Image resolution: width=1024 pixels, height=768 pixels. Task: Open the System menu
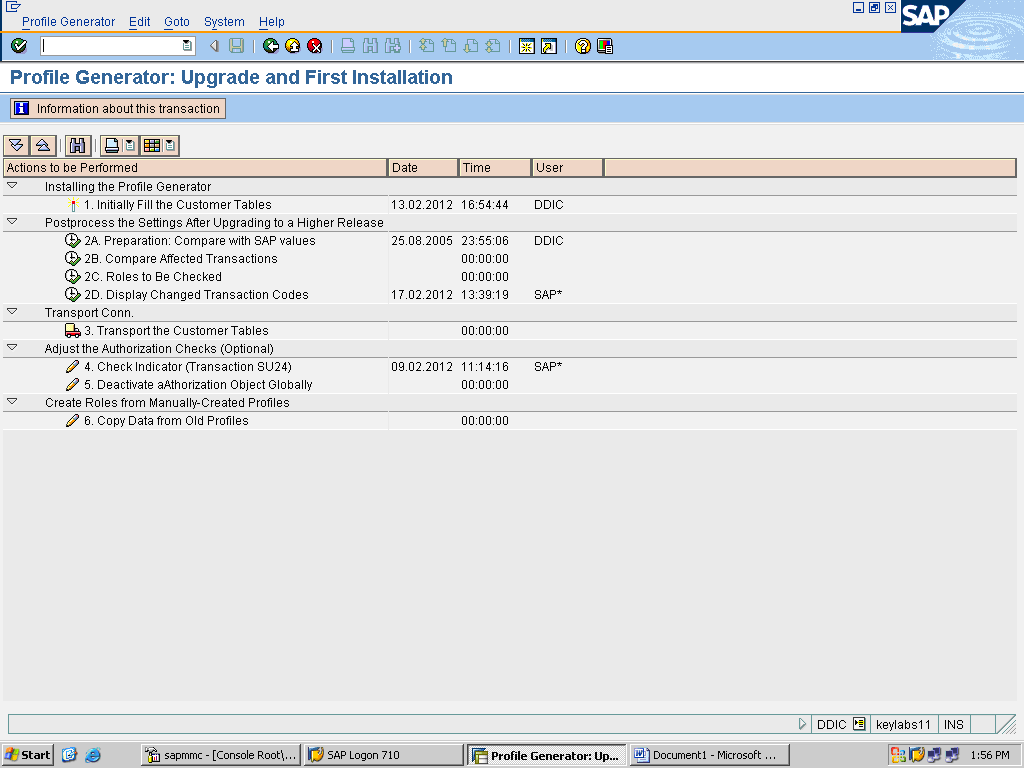click(x=224, y=21)
